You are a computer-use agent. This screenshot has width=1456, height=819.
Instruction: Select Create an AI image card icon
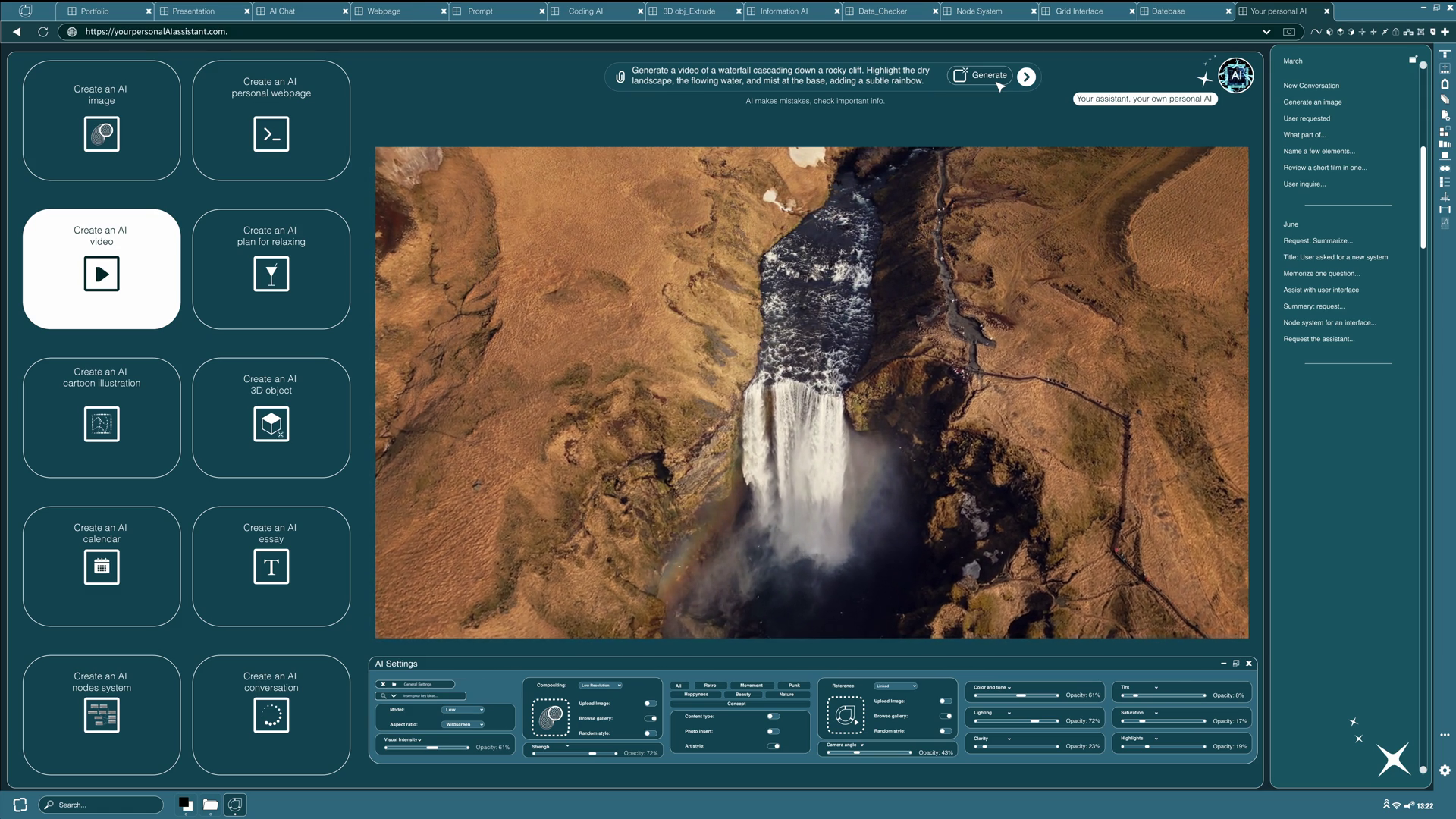102,134
